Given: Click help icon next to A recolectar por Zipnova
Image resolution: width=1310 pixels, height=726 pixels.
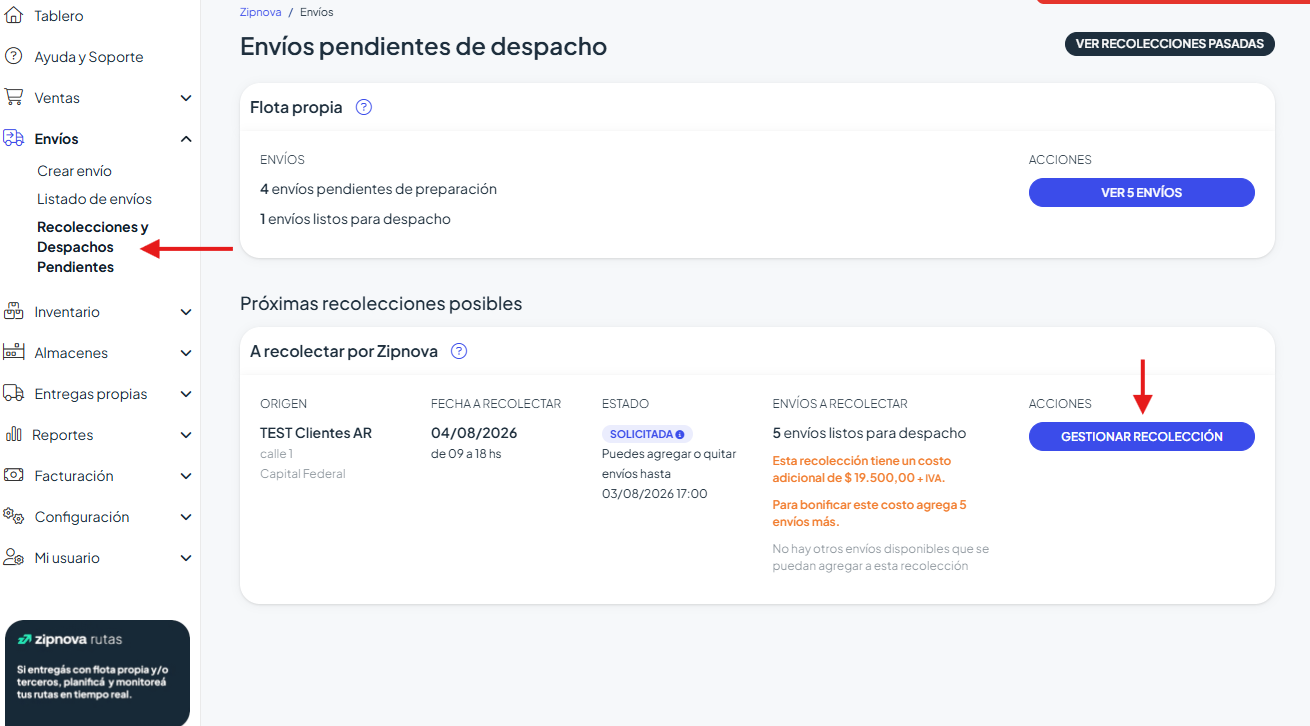Looking at the screenshot, I should point(459,351).
